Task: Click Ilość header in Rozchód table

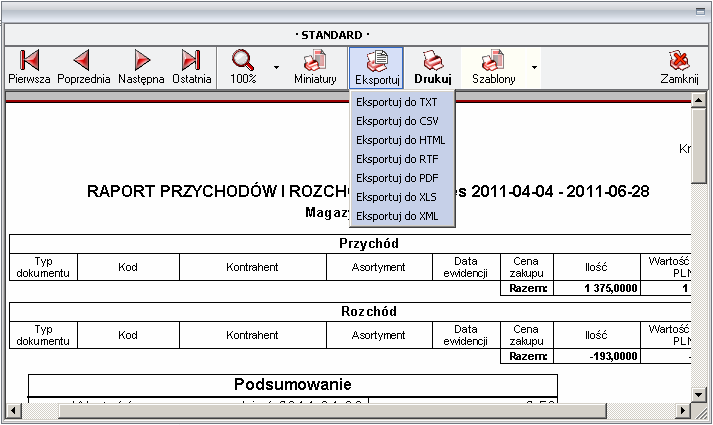Action: [596, 335]
